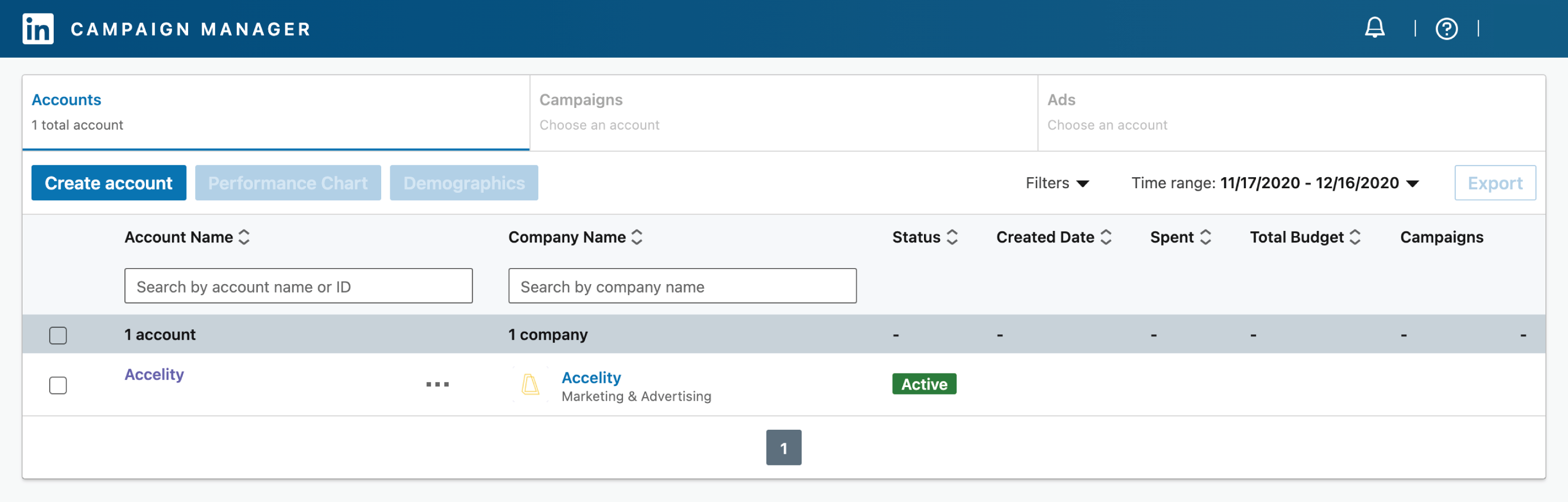
Task: Click the Marketing & Advertising text
Action: point(636,397)
